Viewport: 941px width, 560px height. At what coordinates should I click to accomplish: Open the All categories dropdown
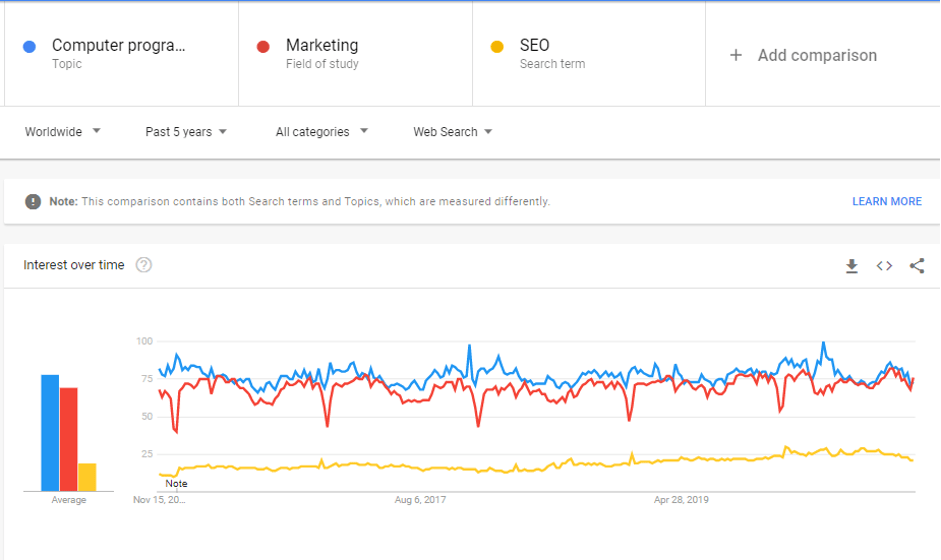322,132
